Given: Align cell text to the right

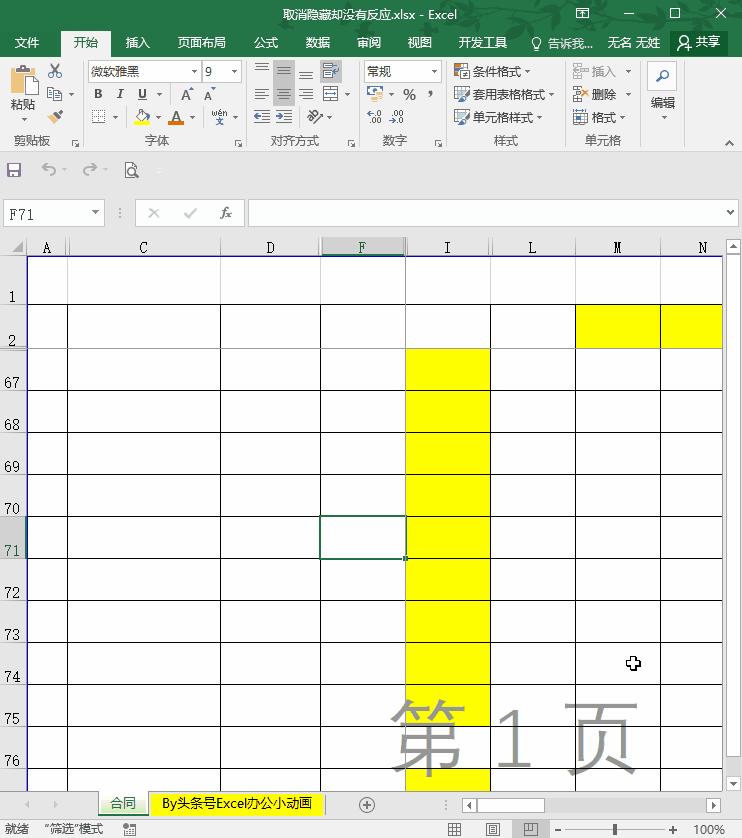Looking at the screenshot, I should (306, 95).
